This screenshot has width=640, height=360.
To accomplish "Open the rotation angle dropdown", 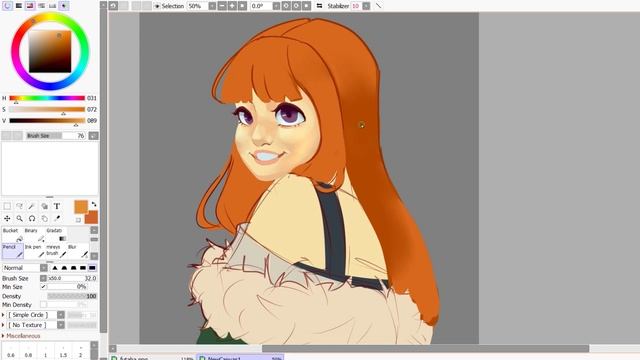I will 276,6.
